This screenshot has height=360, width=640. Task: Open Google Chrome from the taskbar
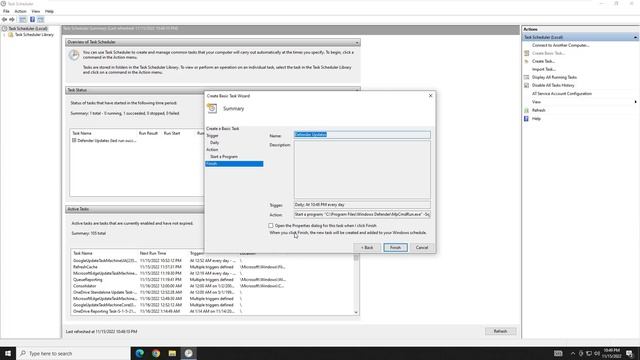(x=156, y=353)
